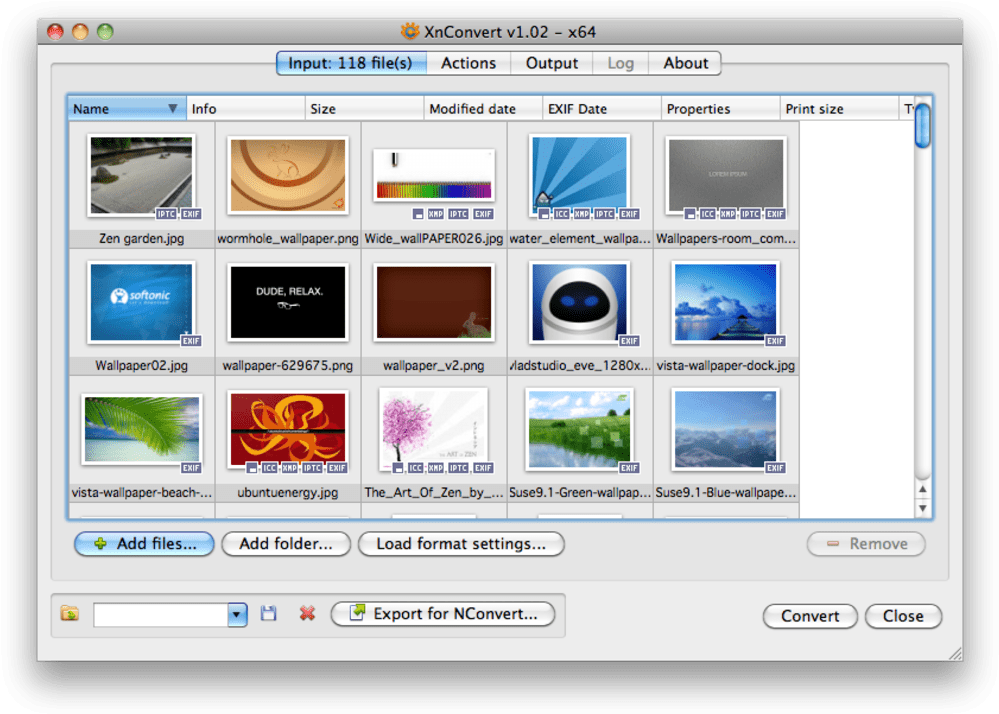
Task: Click the vertical scrollbar down arrow
Action: click(923, 509)
